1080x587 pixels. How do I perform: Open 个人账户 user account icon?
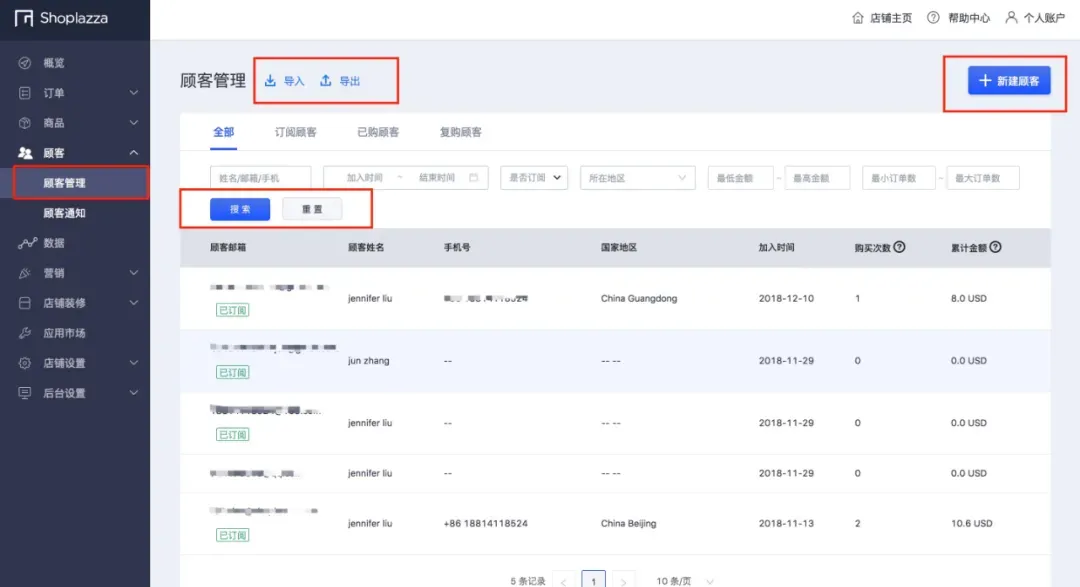[x=1011, y=17]
